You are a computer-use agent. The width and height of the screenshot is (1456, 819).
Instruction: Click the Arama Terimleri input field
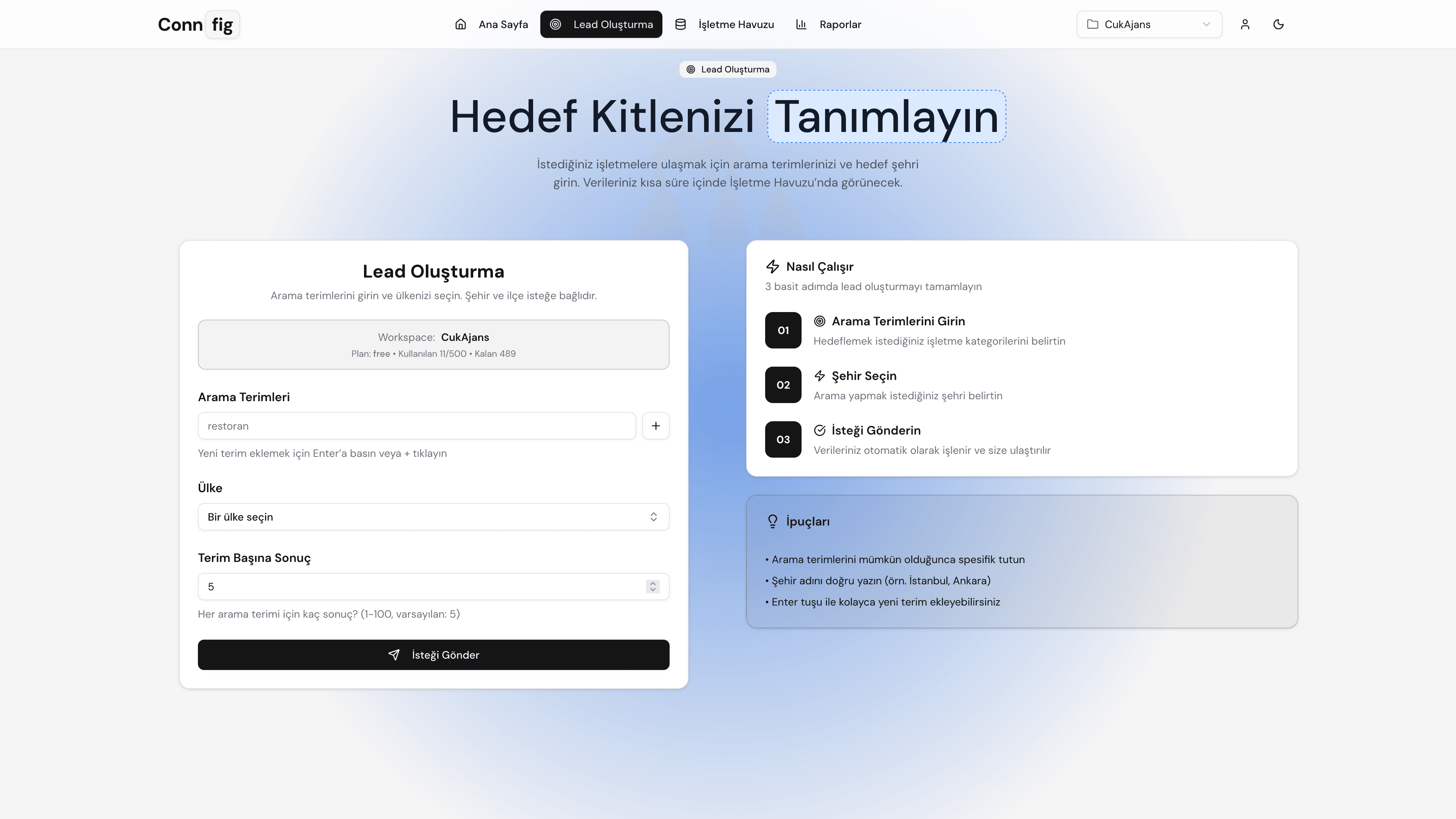click(x=417, y=425)
